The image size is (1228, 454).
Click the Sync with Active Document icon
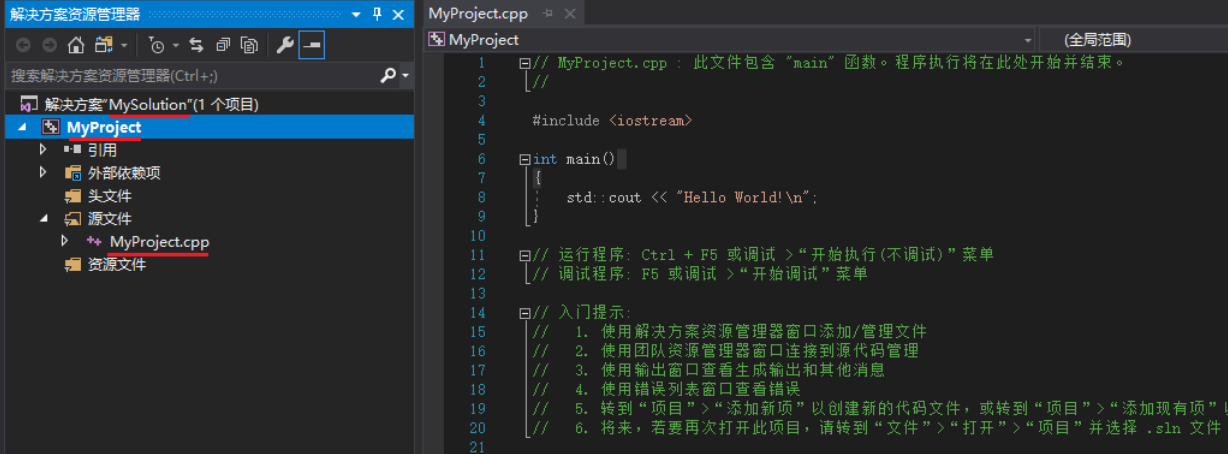coord(196,45)
